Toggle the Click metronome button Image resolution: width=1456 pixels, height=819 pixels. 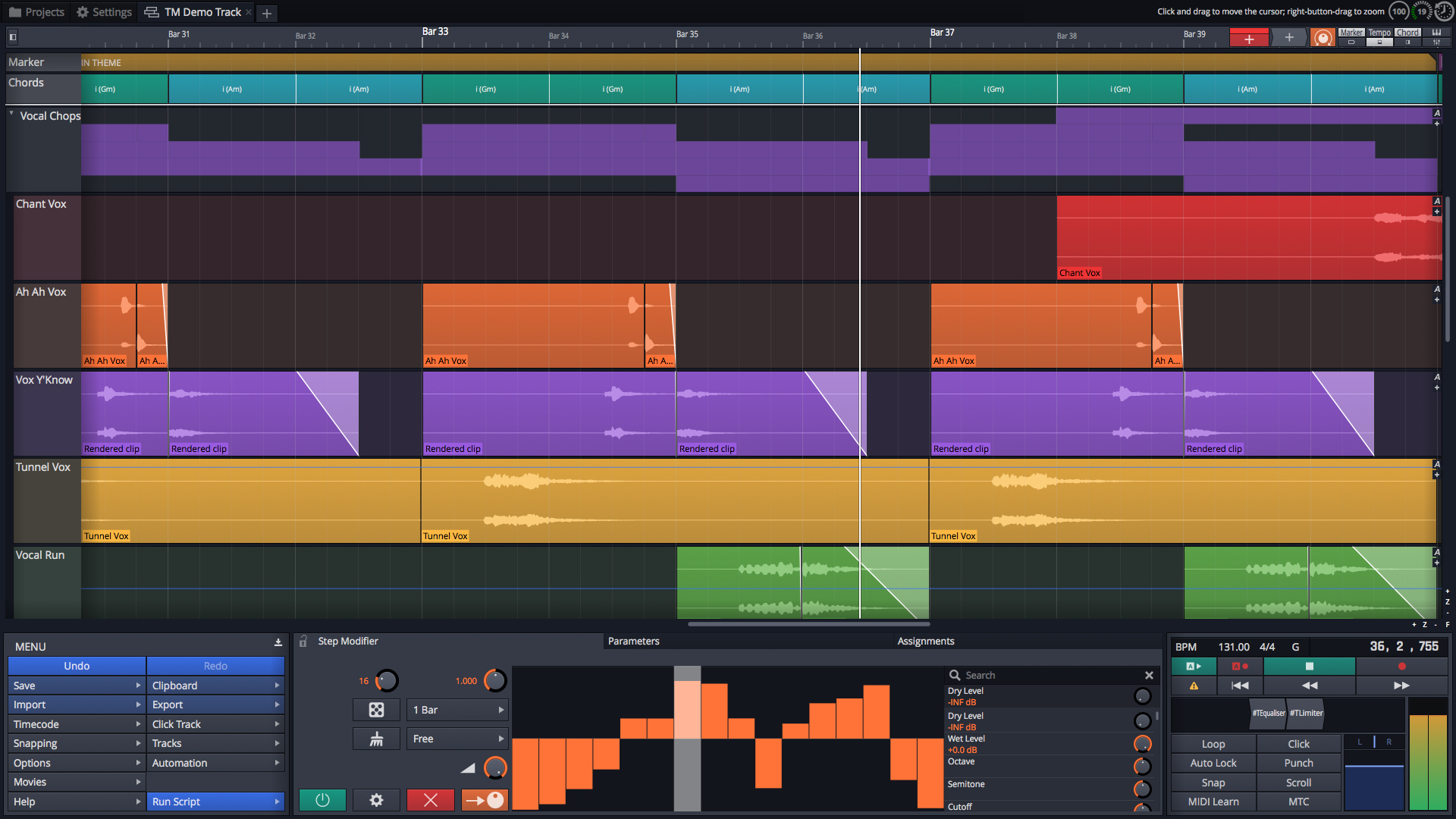coord(1298,744)
